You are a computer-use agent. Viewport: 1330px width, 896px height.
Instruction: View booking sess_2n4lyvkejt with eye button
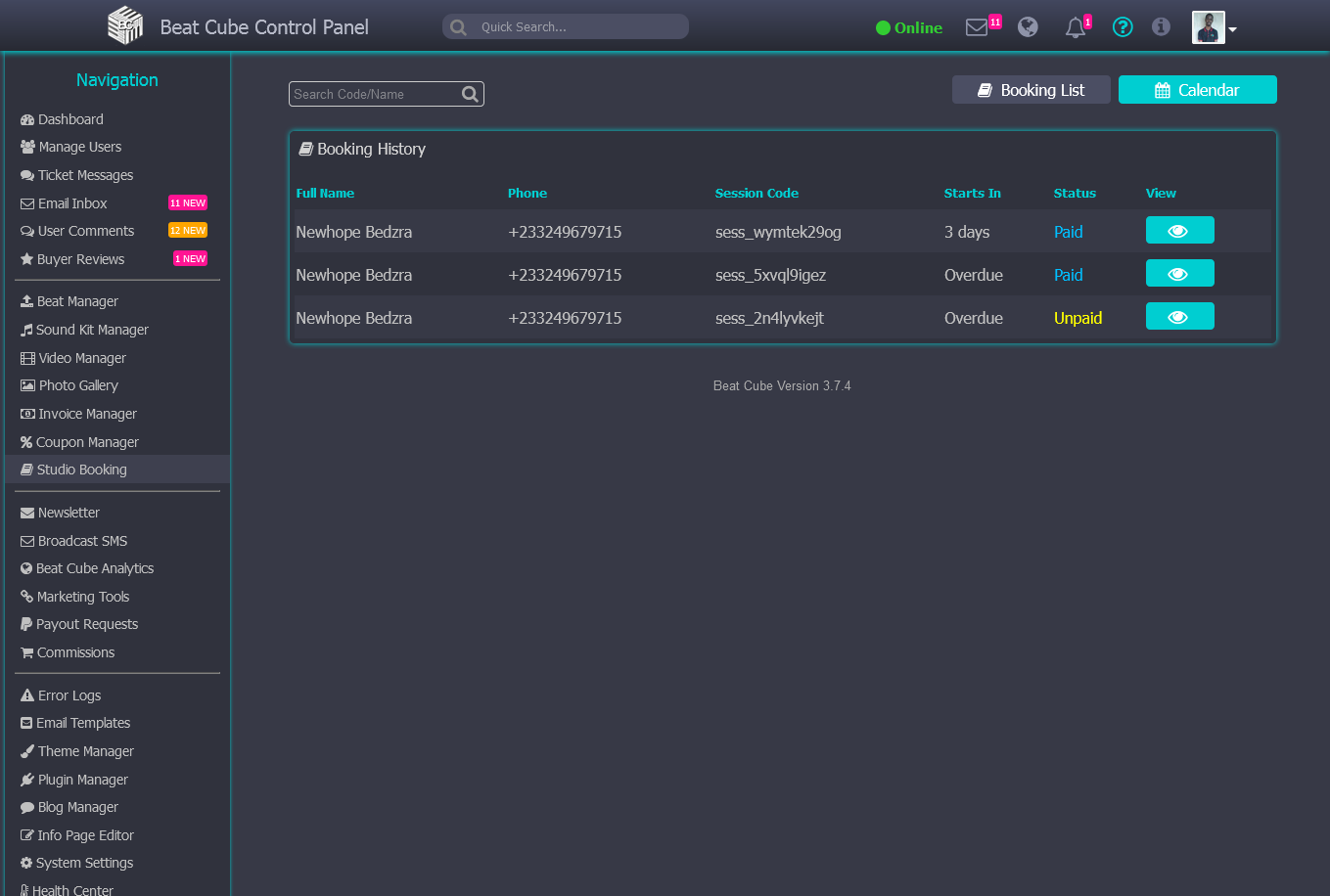click(1180, 317)
